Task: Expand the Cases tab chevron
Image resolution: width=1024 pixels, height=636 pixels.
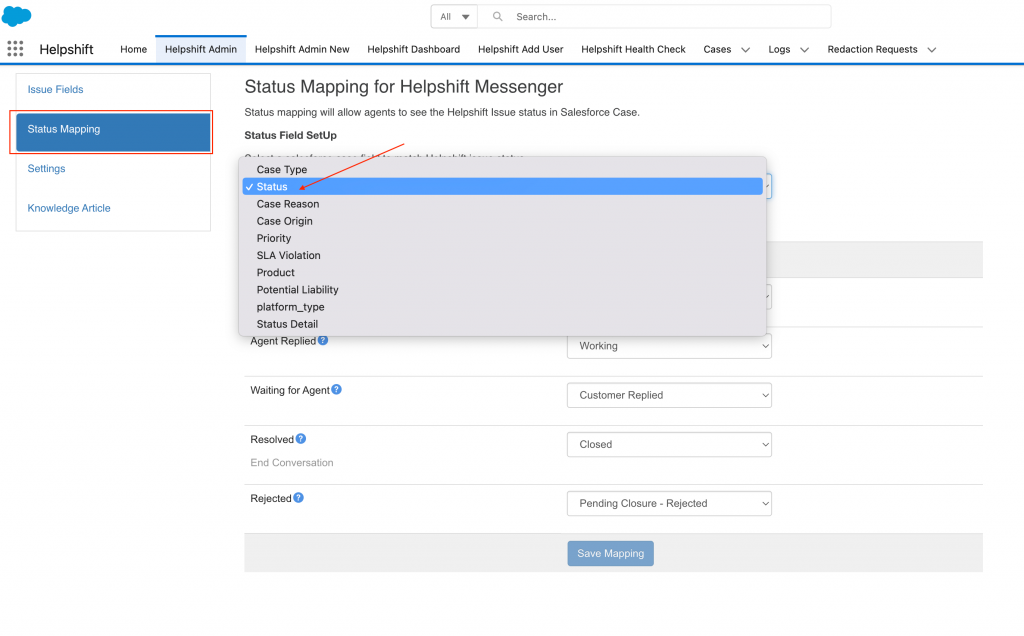Action: (x=745, y=50)
